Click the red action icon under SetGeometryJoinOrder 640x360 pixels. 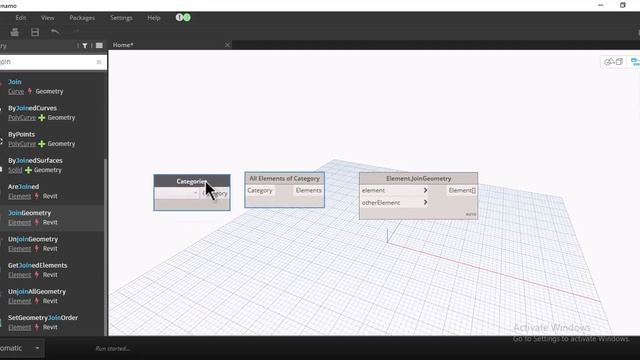click(37, 327)
